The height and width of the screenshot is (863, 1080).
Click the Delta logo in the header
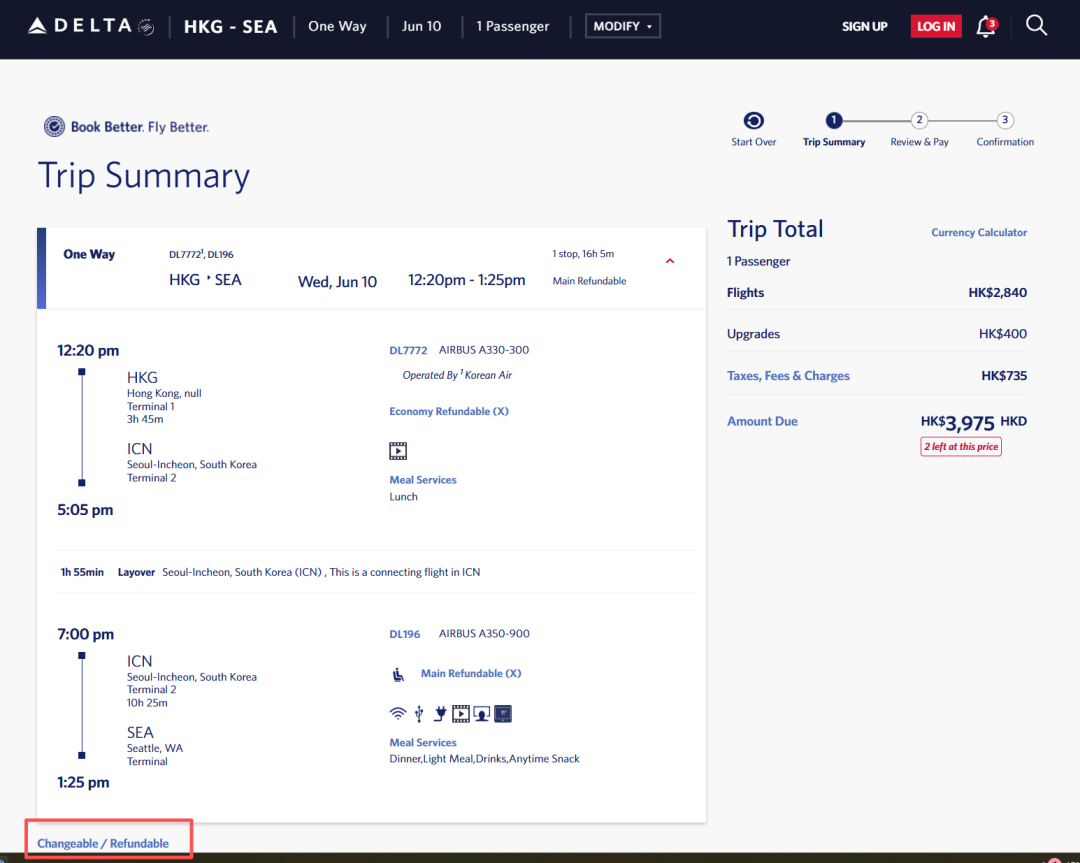(90, 26)
